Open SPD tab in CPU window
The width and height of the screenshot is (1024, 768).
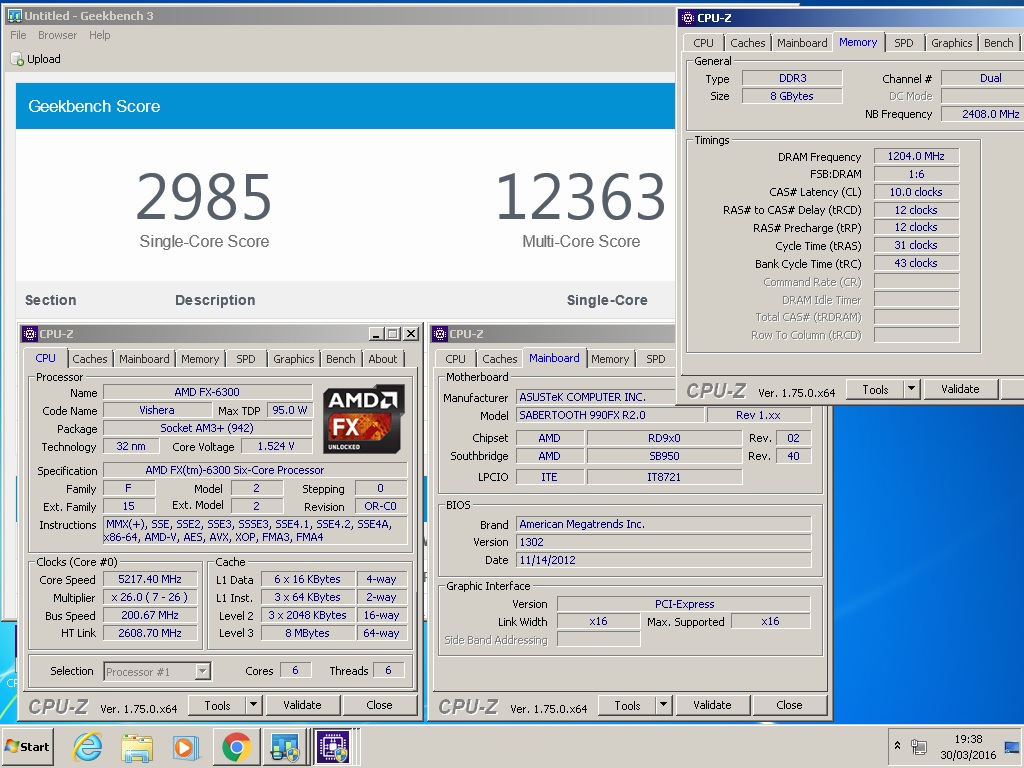(246, 359)
